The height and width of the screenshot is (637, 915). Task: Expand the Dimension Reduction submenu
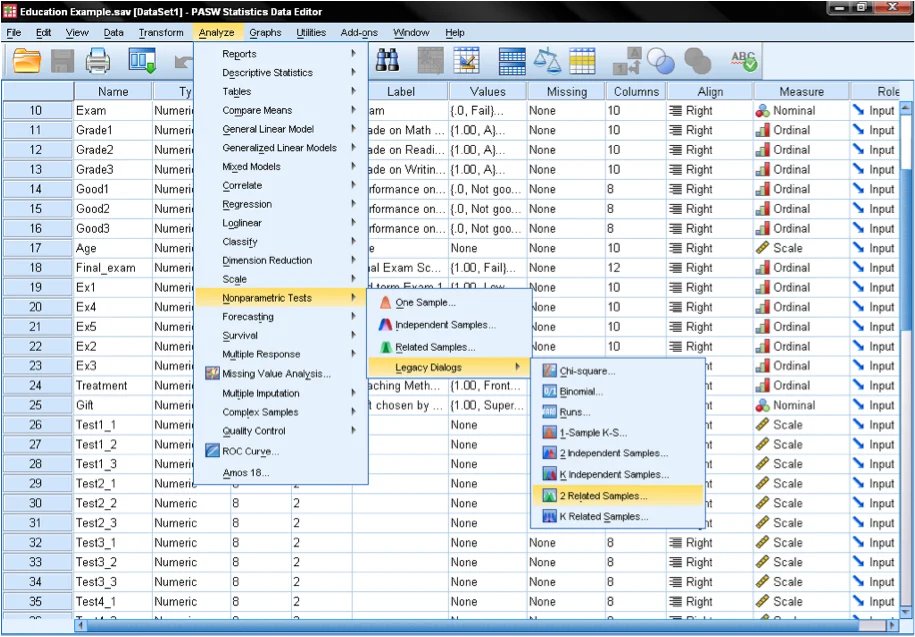281,260
